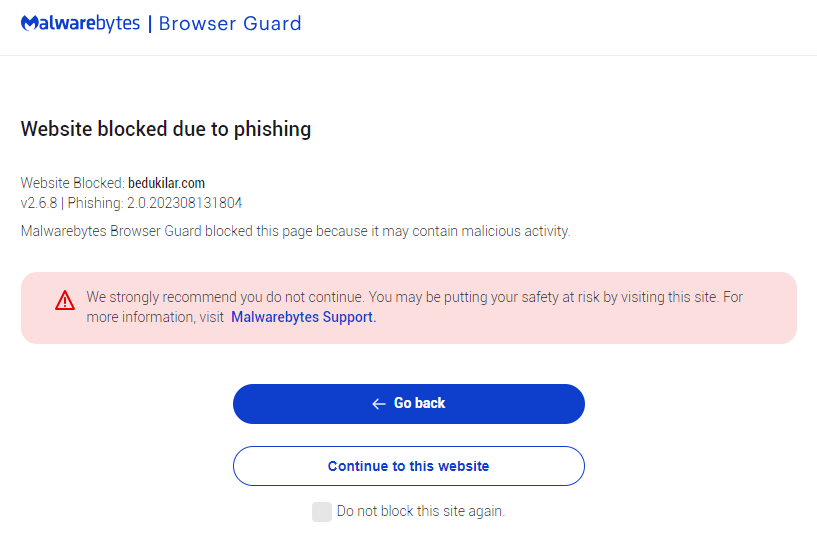Click the 'Website Blocked:' label
The height and width of the screenshot is (543, 817).
72,183
